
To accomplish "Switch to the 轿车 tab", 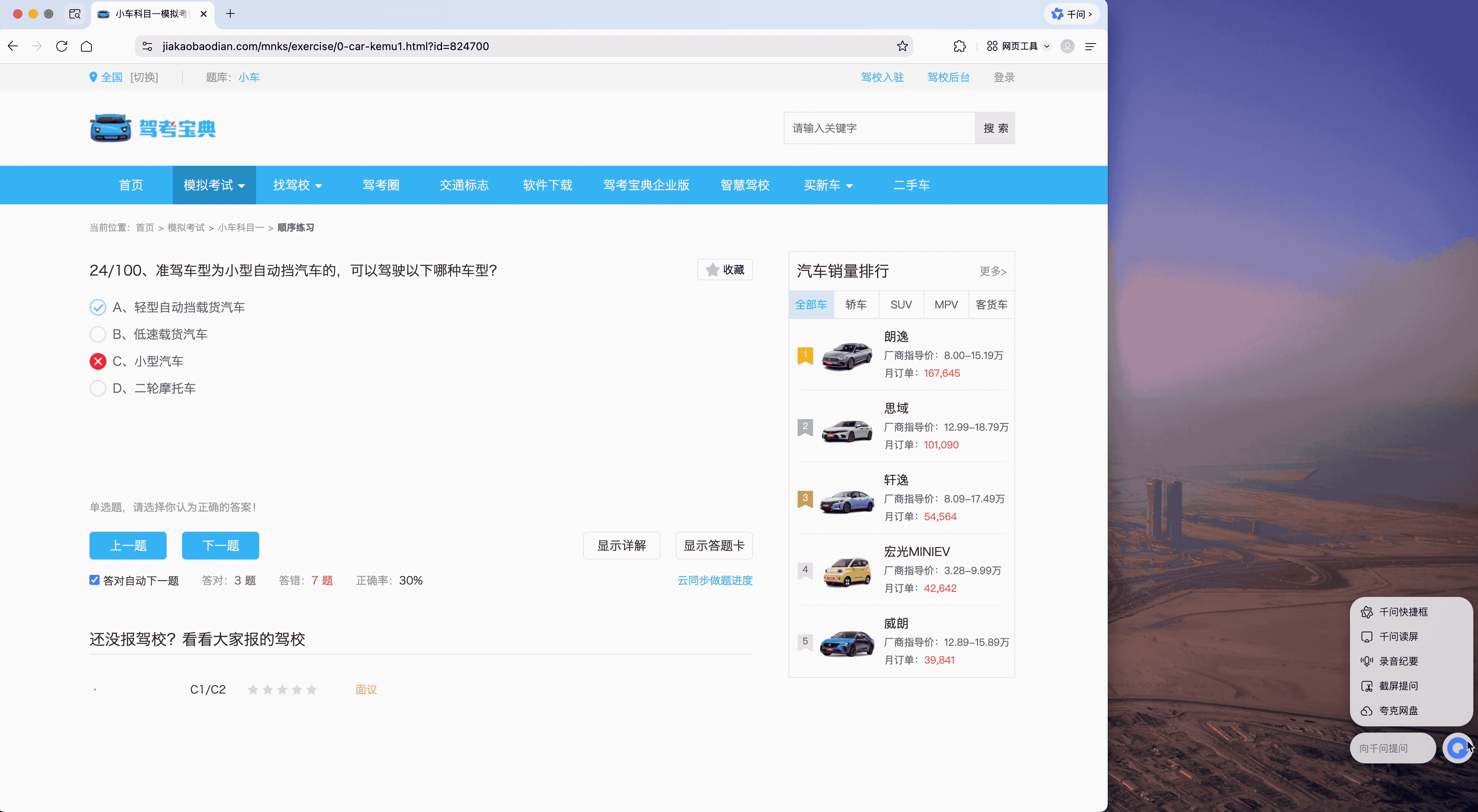I will (855, 305).
